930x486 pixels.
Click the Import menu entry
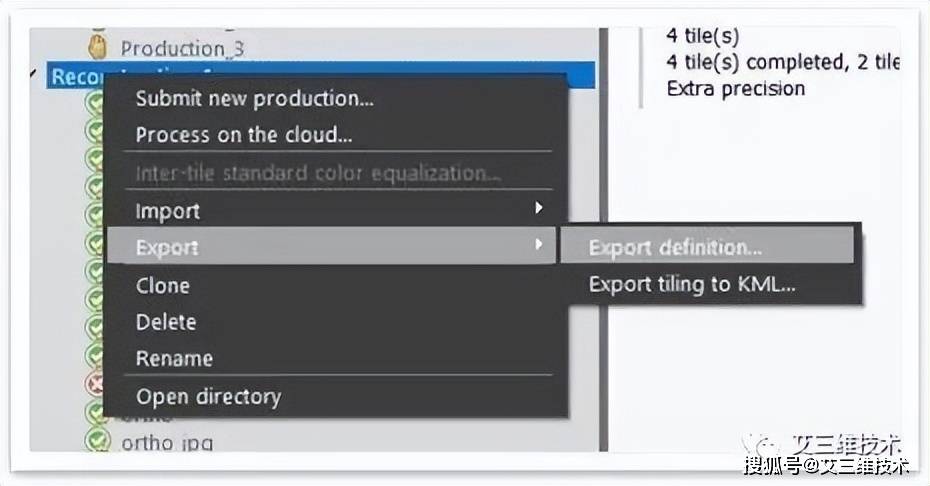168,211
